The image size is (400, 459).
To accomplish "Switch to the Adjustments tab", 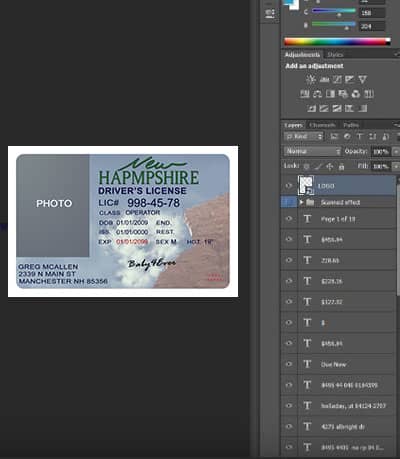I will [302, 55].
